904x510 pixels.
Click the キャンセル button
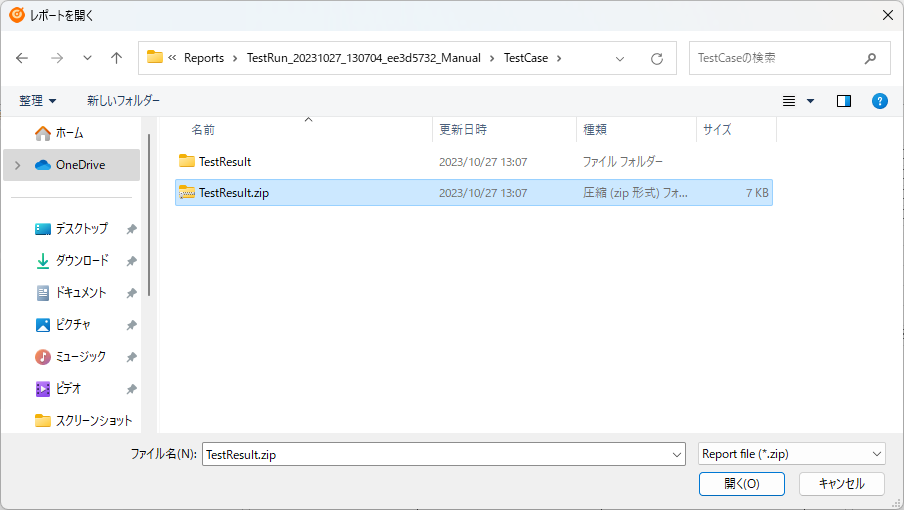click(x=841, y=484)
